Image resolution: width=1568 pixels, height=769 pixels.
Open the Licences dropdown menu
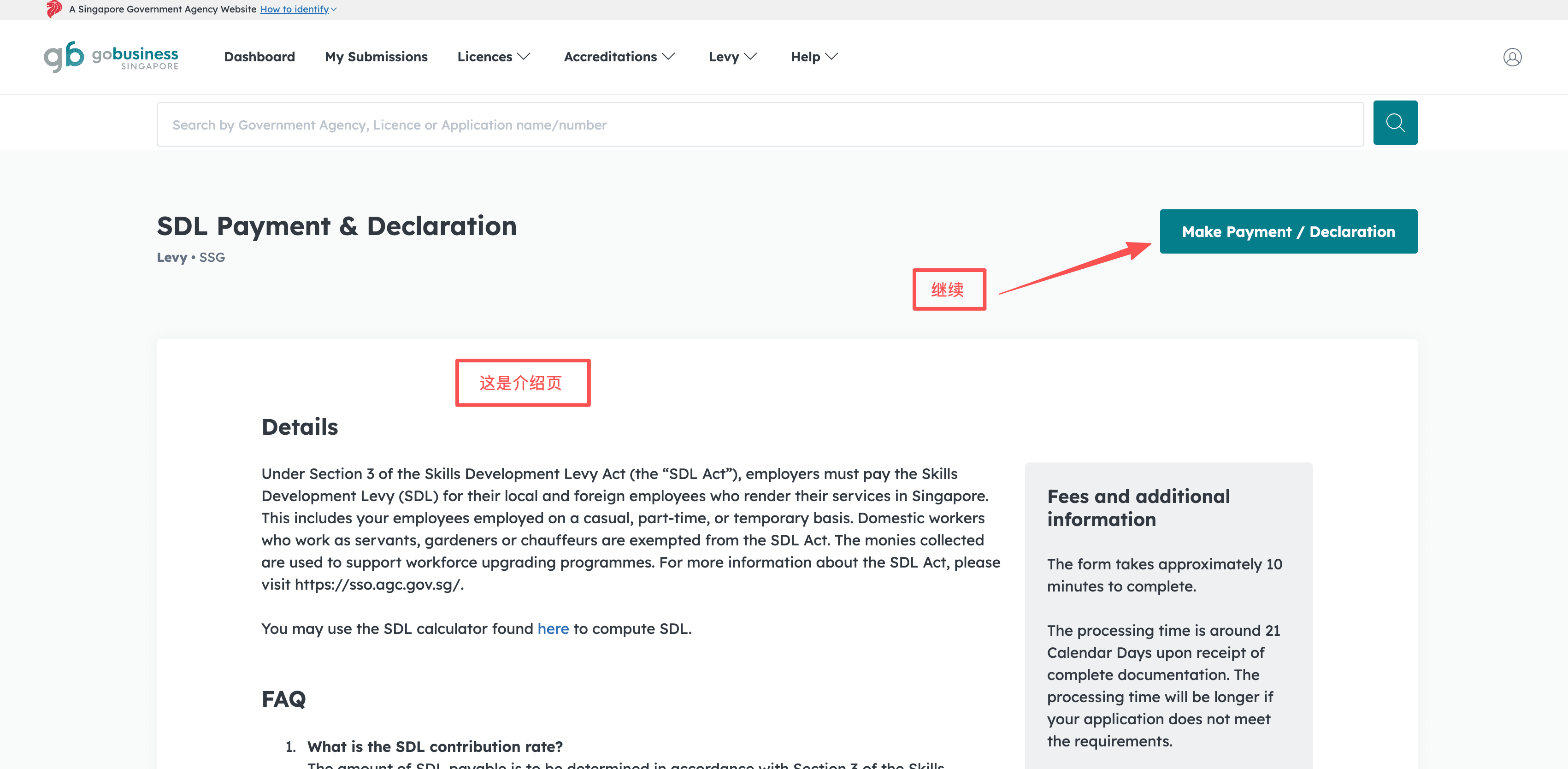pyautogui.click(x=493, y=57)
